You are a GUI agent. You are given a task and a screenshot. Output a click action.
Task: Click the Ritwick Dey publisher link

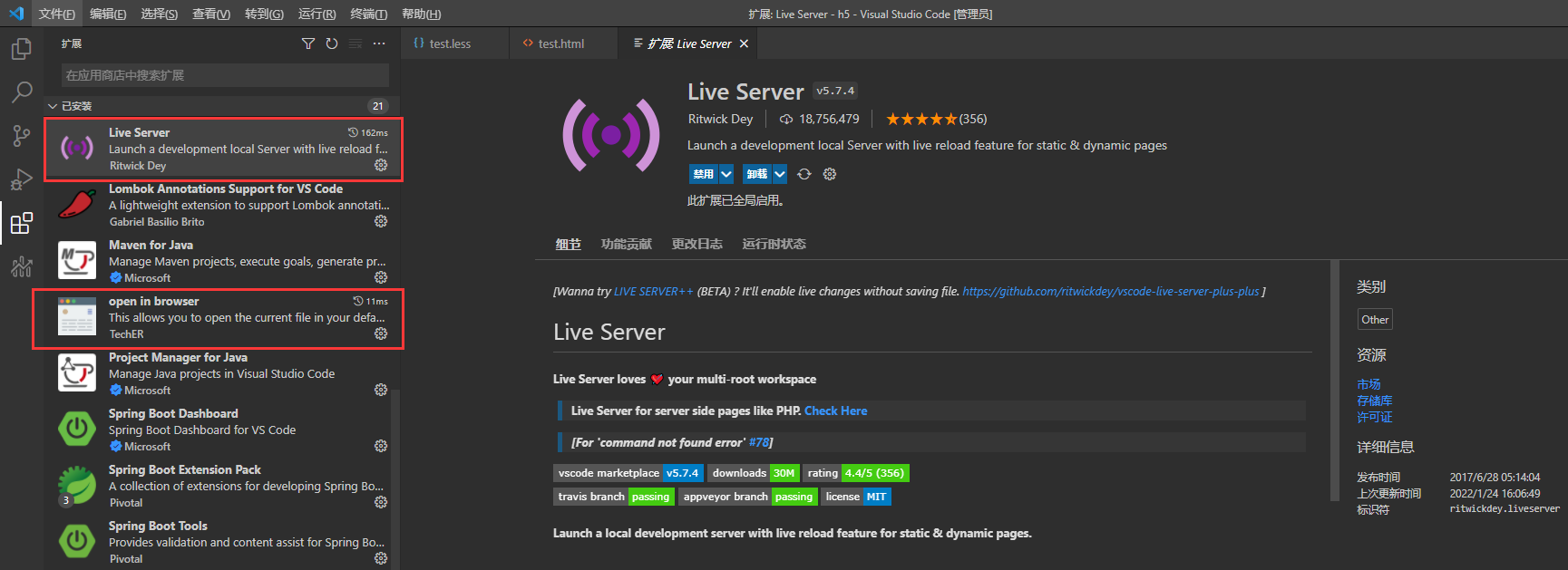pos(720,119)
